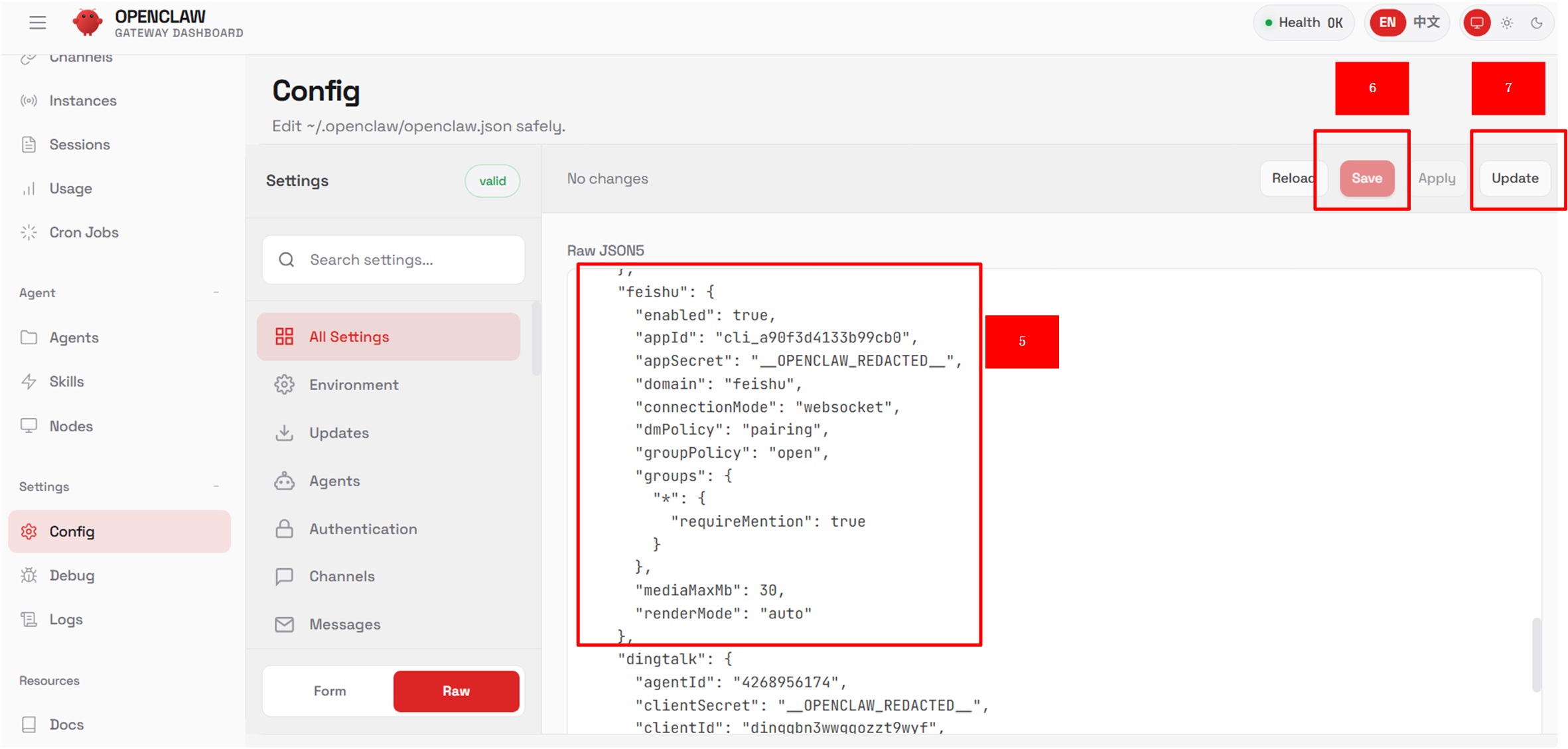1568x749 pixels.
Task: Click the Update button
Action: [x=1514, y=178]
